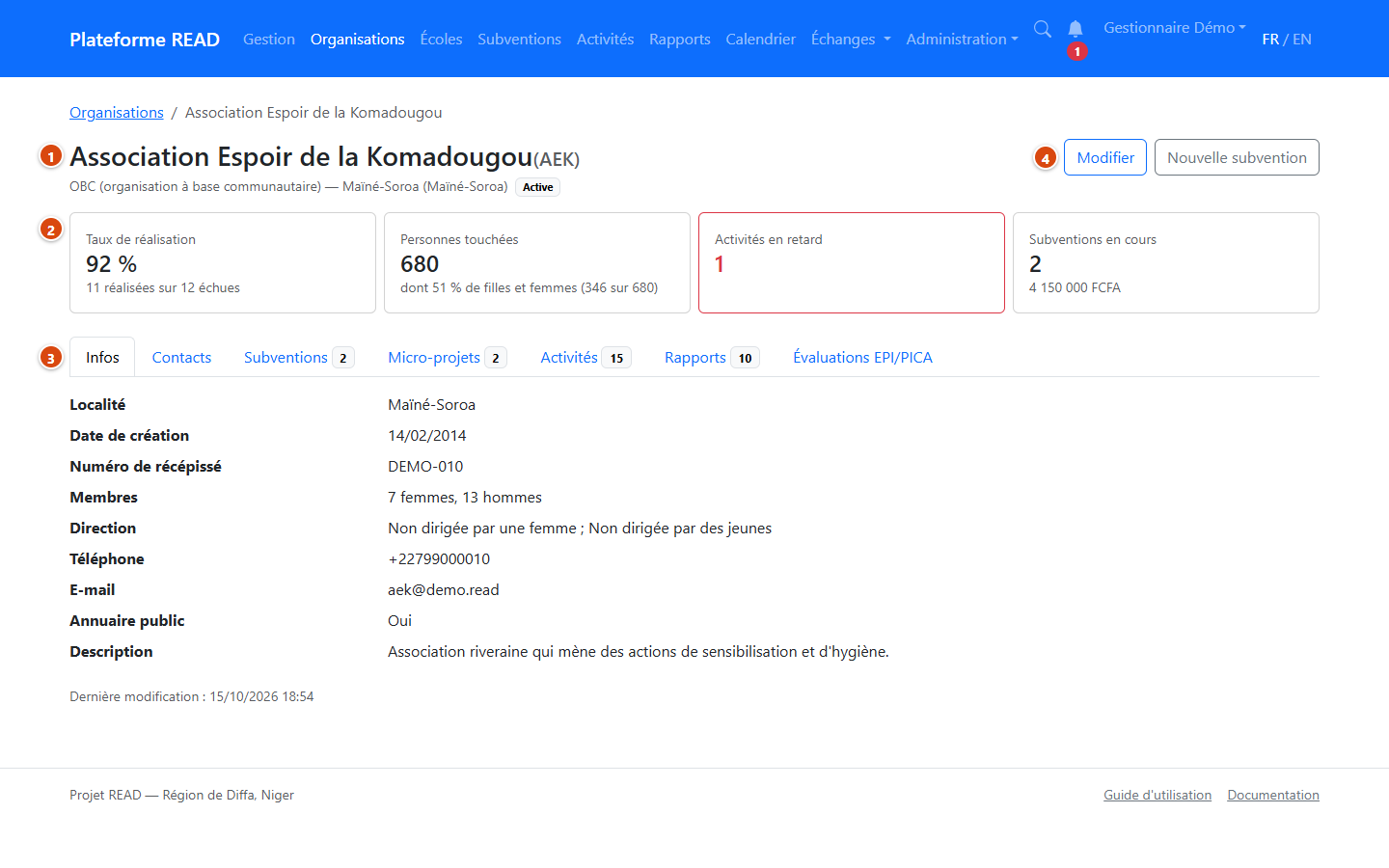Switch to the Activités tab
The width and height of the screenshot is (1389, 868).
pyautogui.click(x=586, y=357)
